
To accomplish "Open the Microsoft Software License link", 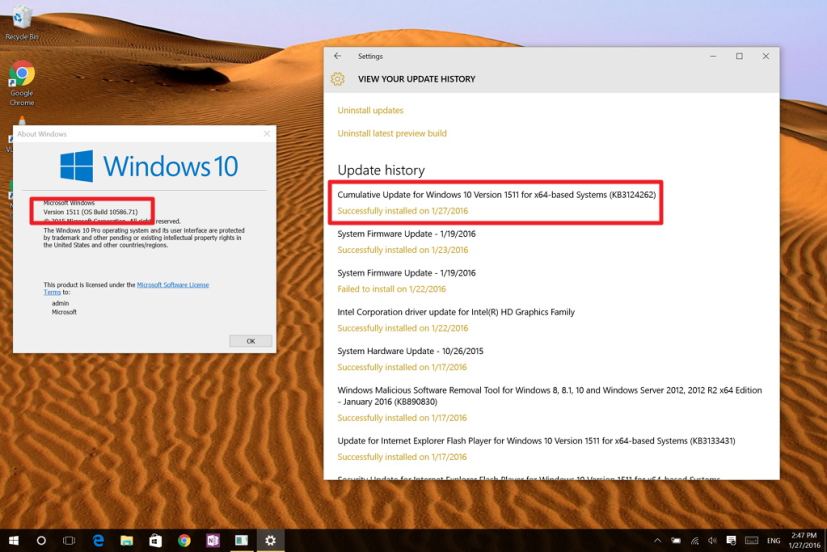I will [x=172, y=285].
